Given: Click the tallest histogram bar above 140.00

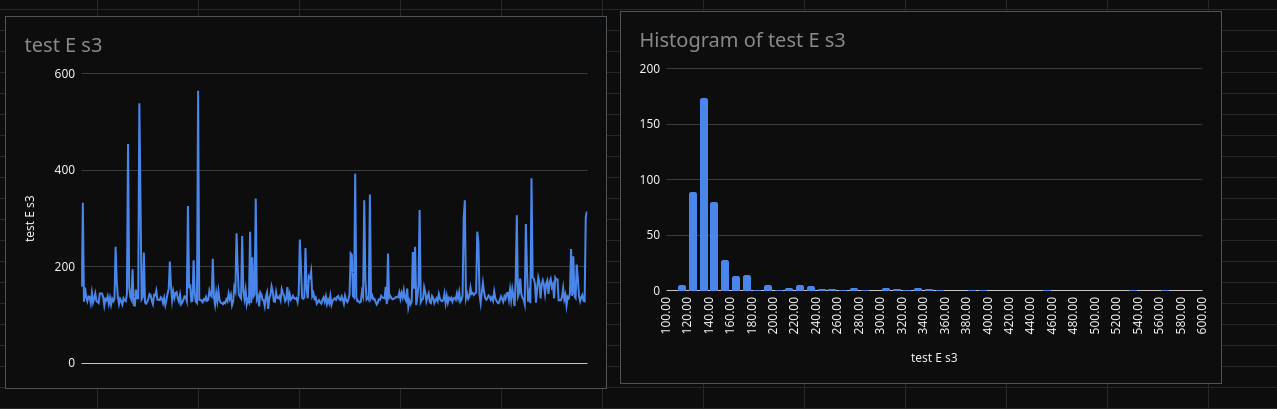Looking at the screenshot, I should coord(704,194).
